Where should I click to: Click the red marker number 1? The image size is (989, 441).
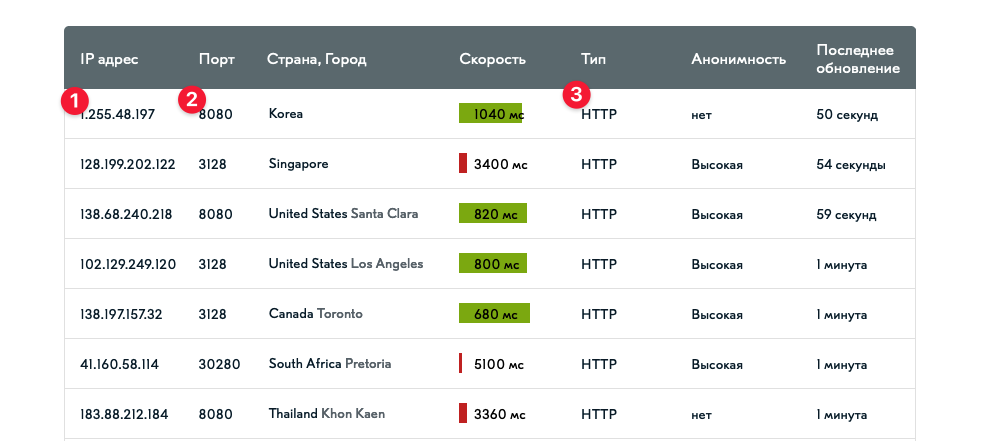(74, 102)
